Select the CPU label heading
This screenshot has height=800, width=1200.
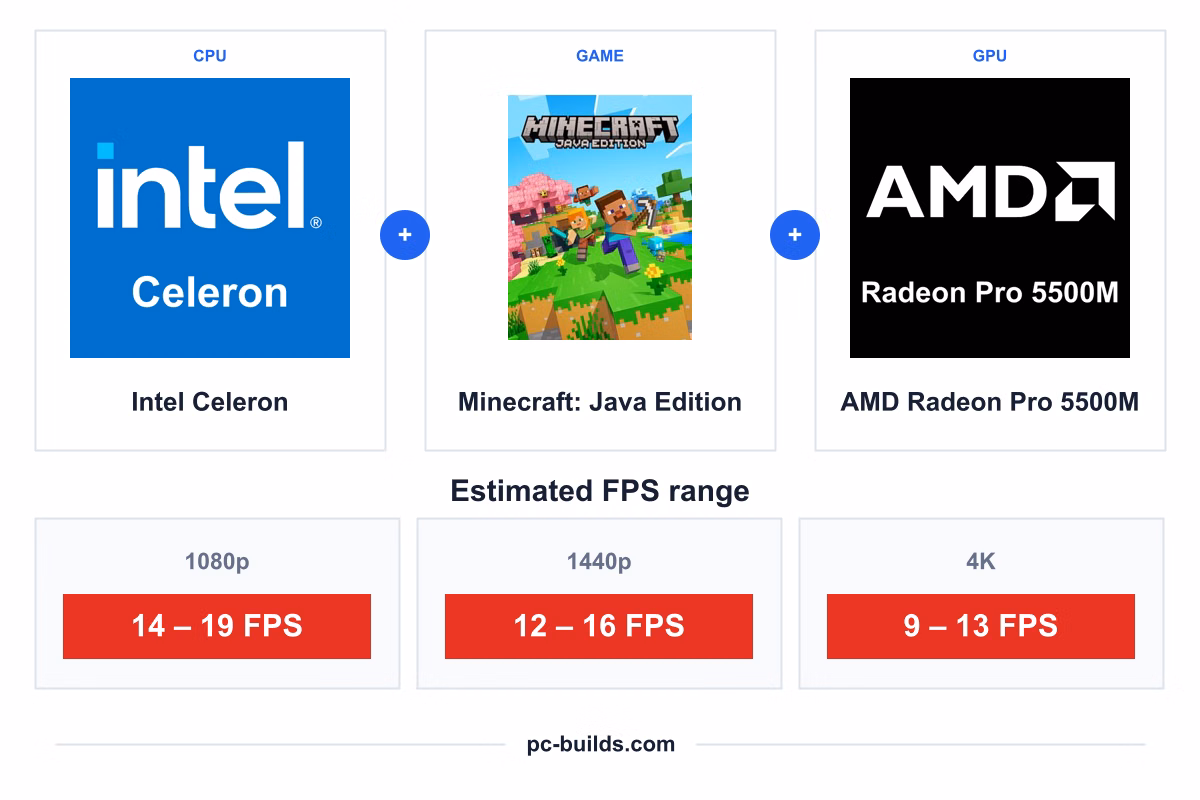point(210,56)
